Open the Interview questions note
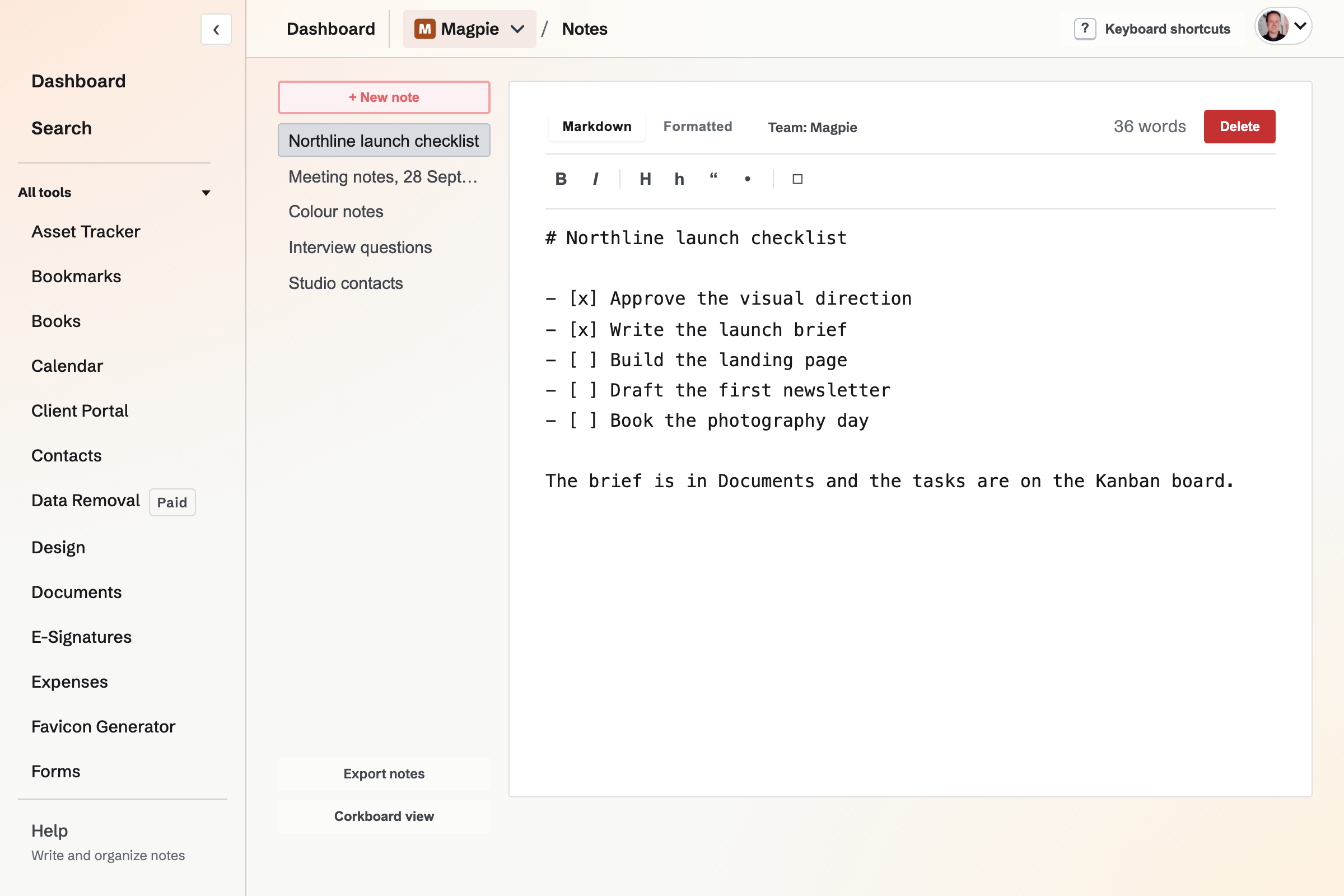Screen dimensions: 1344x896 click(x=384, y=248)
